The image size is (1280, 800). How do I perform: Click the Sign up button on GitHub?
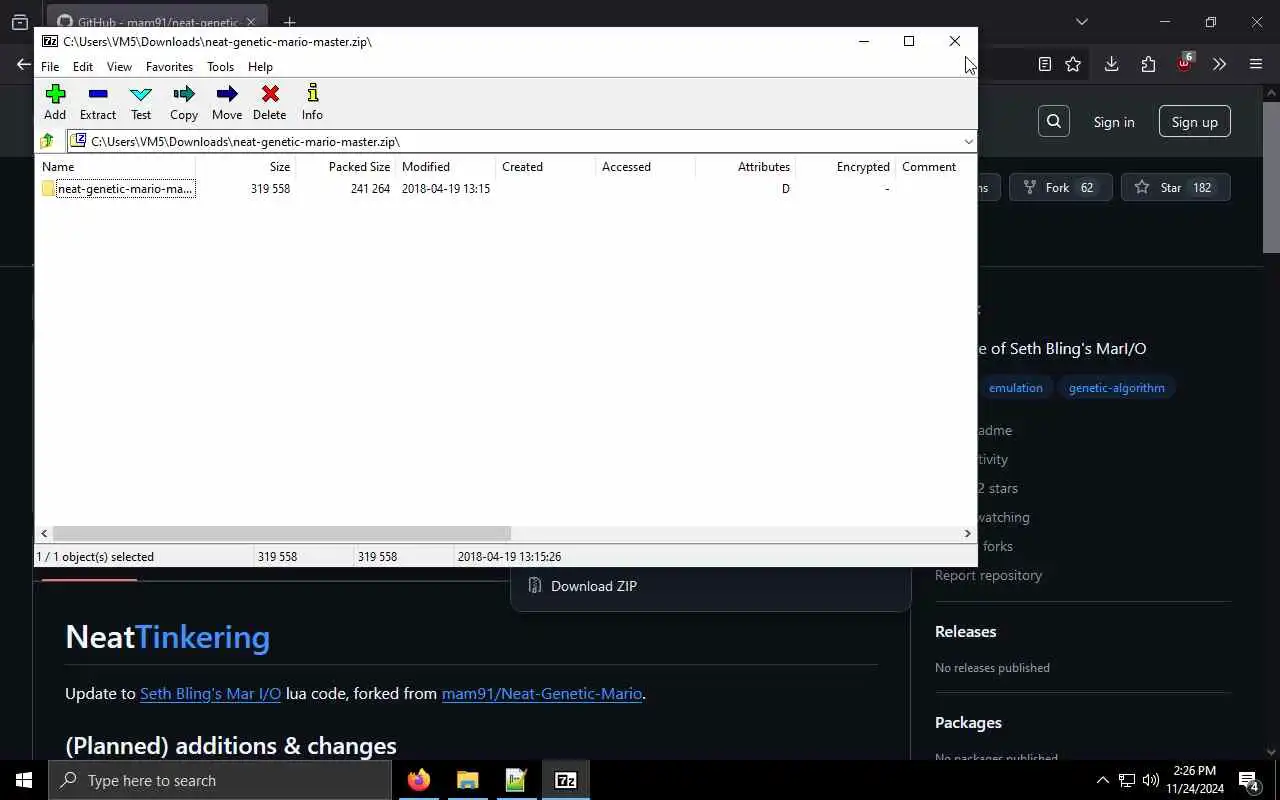point(1194,122)
